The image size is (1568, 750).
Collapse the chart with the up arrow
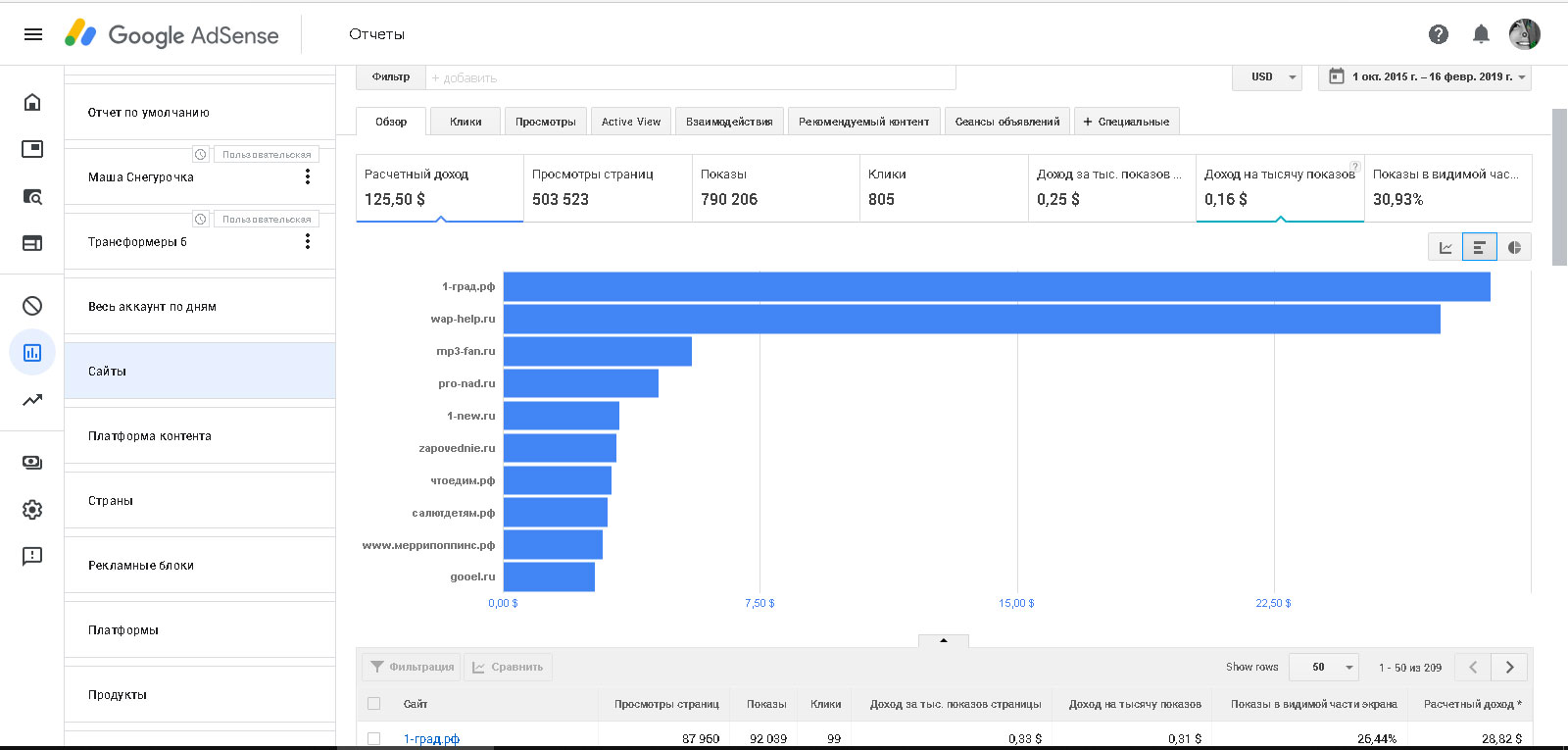944,640
